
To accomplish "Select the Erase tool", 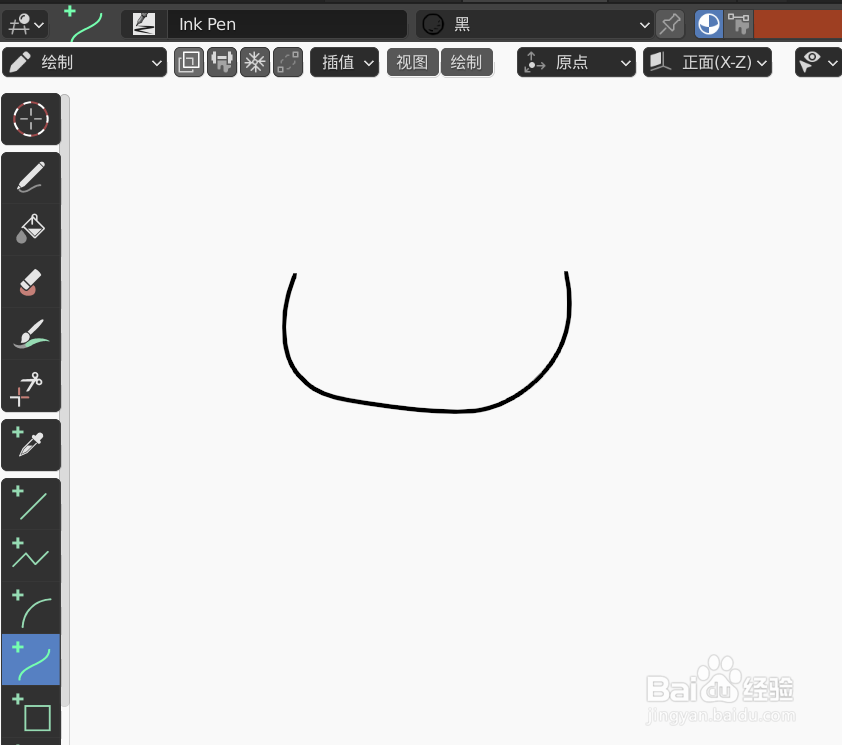I will click(30, 283).
